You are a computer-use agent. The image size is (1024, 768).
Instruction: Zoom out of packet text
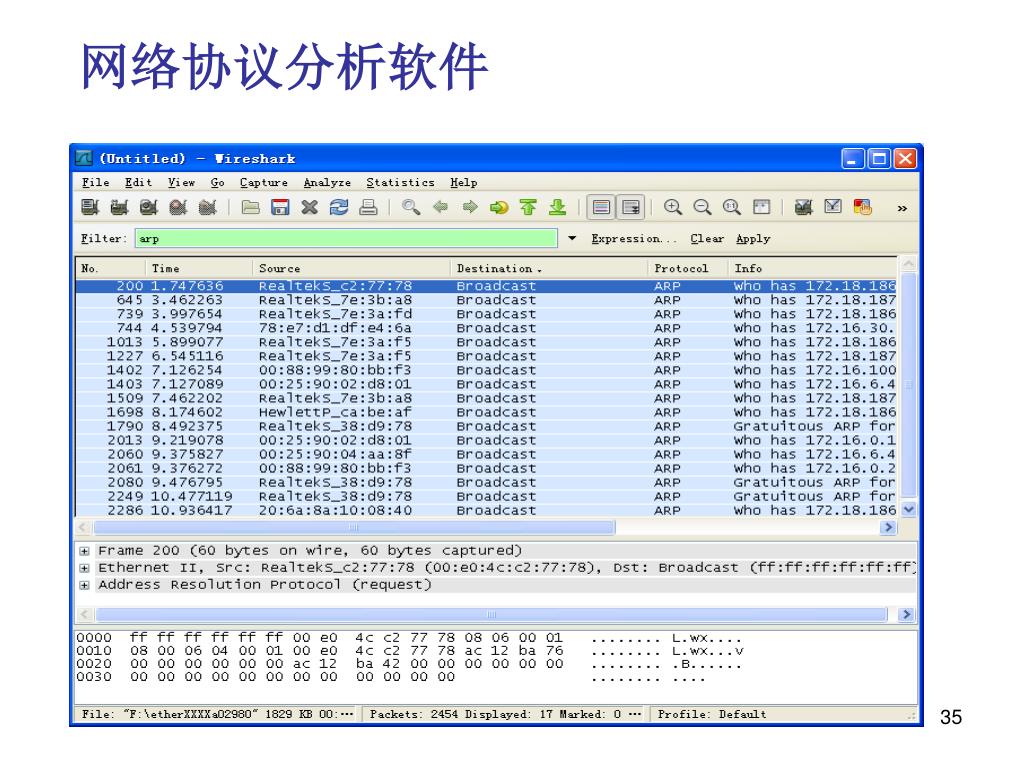point(702,208)
